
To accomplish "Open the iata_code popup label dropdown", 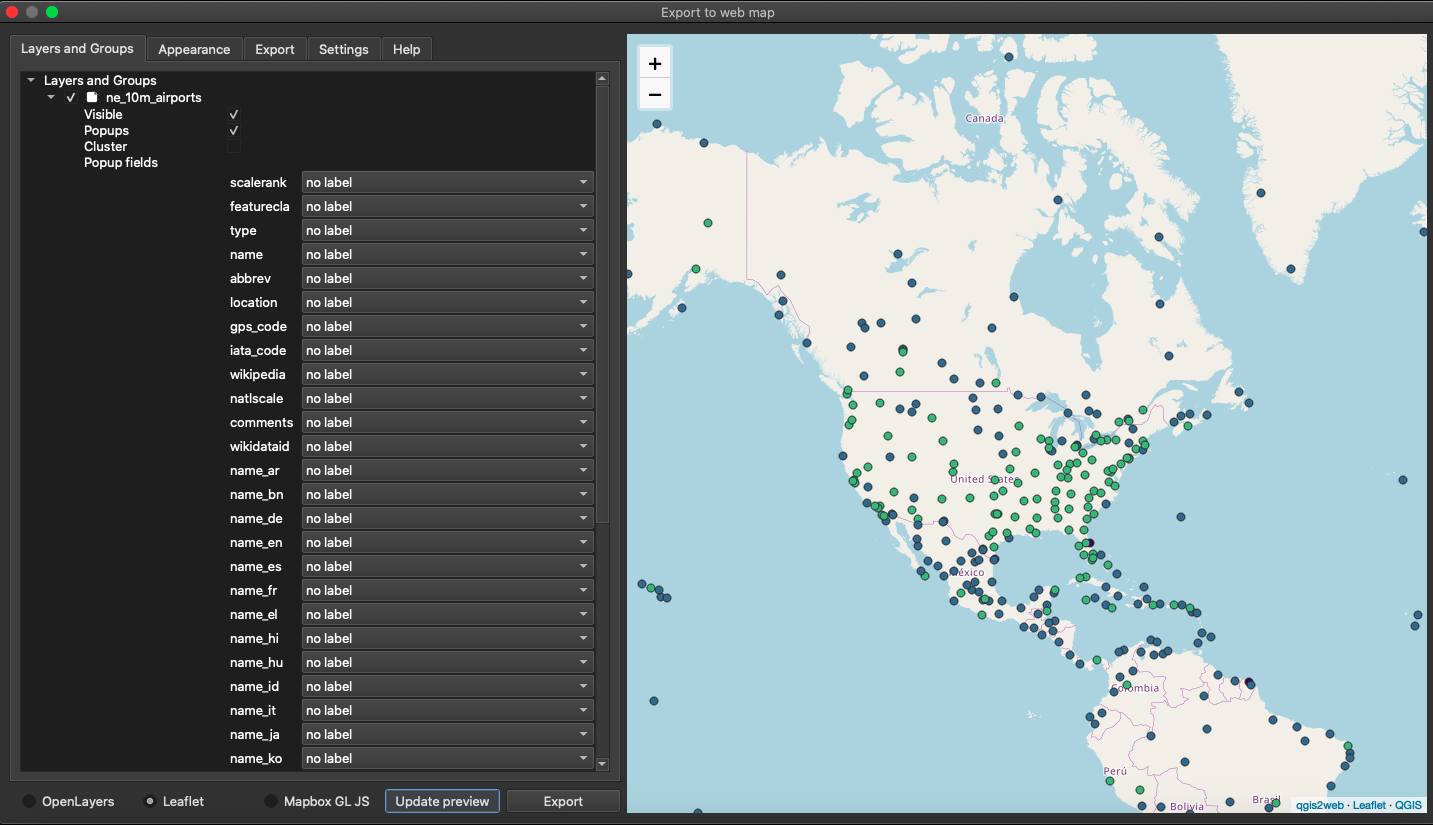I will point(447,351).
